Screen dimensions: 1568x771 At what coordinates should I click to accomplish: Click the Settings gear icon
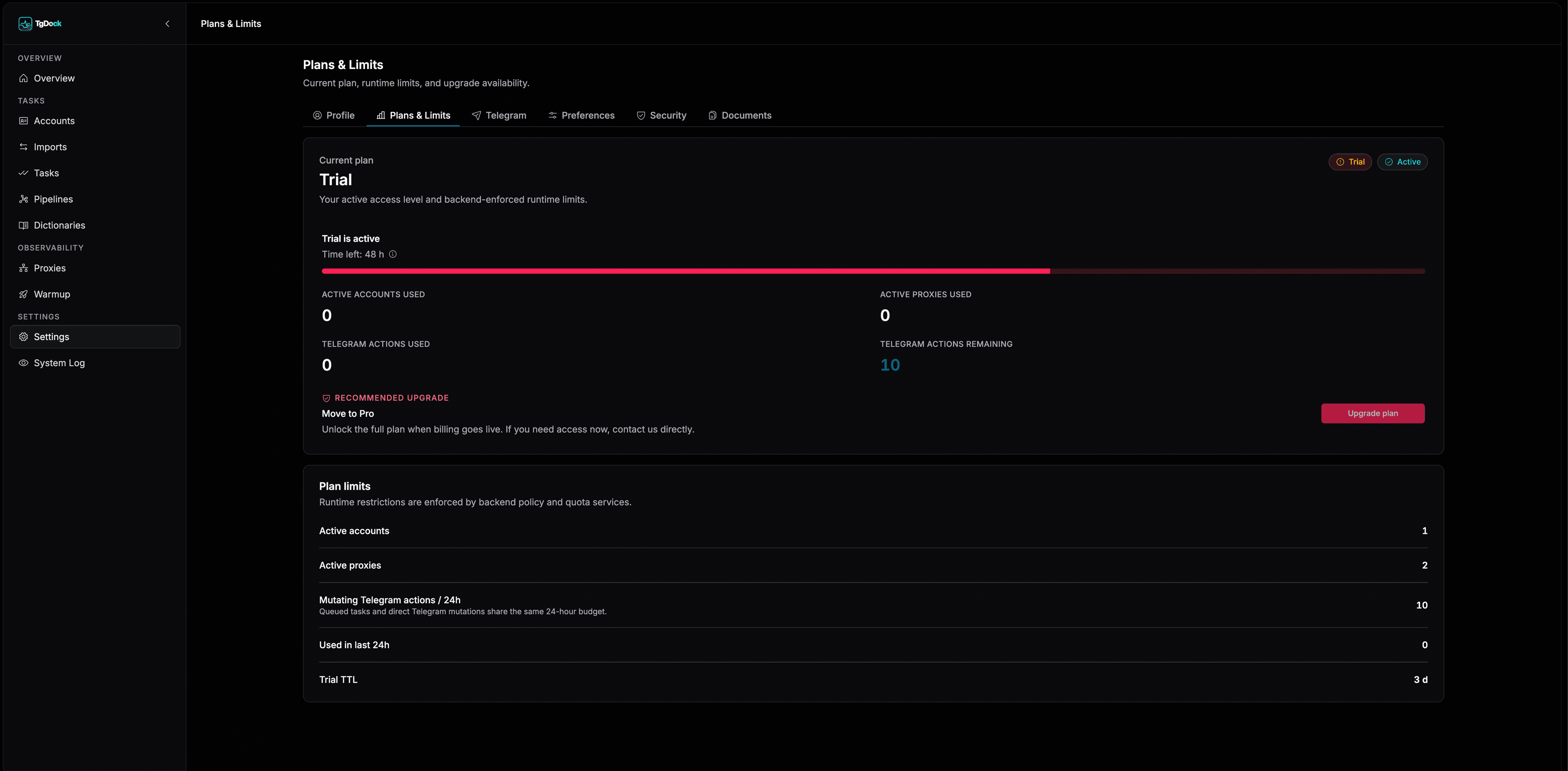coord(24,336)
